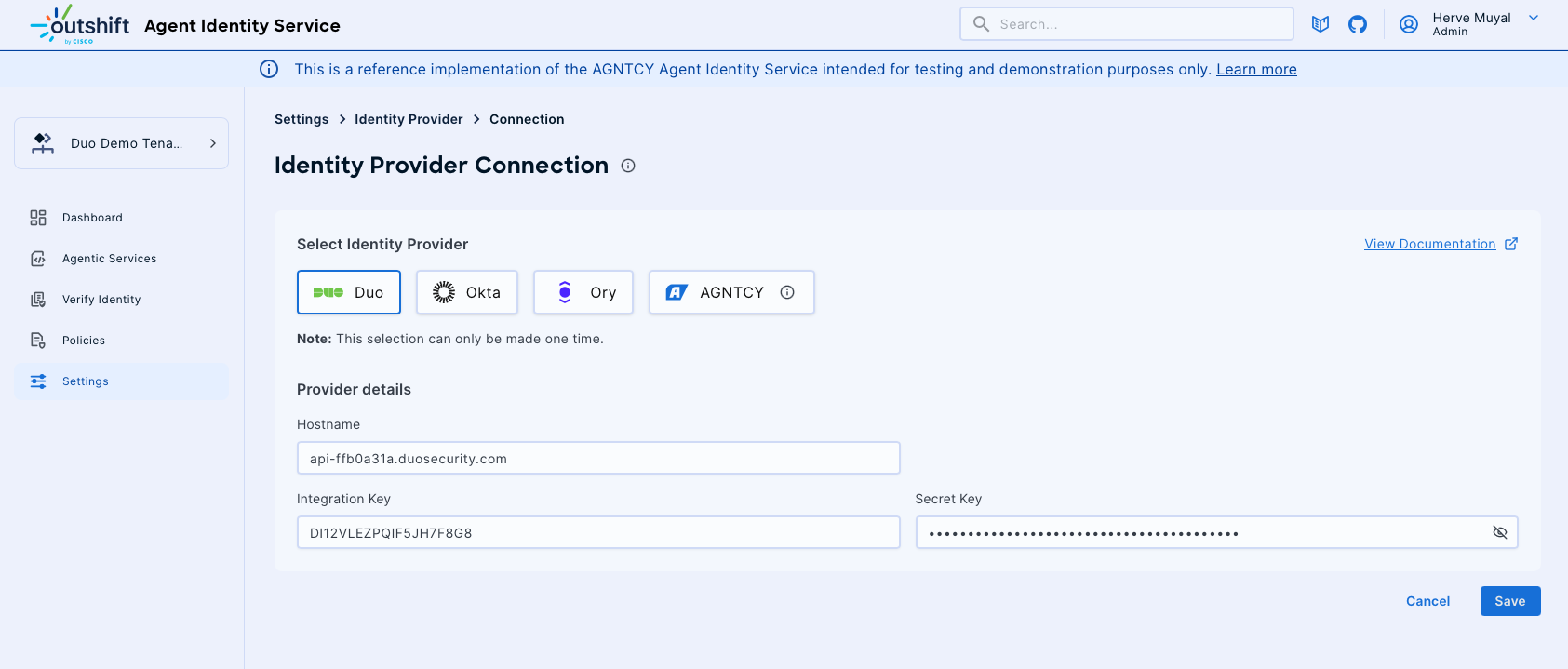Click the Cancel button
The width and height of the screenshot is (1568, 669).
click(1427, 601)
